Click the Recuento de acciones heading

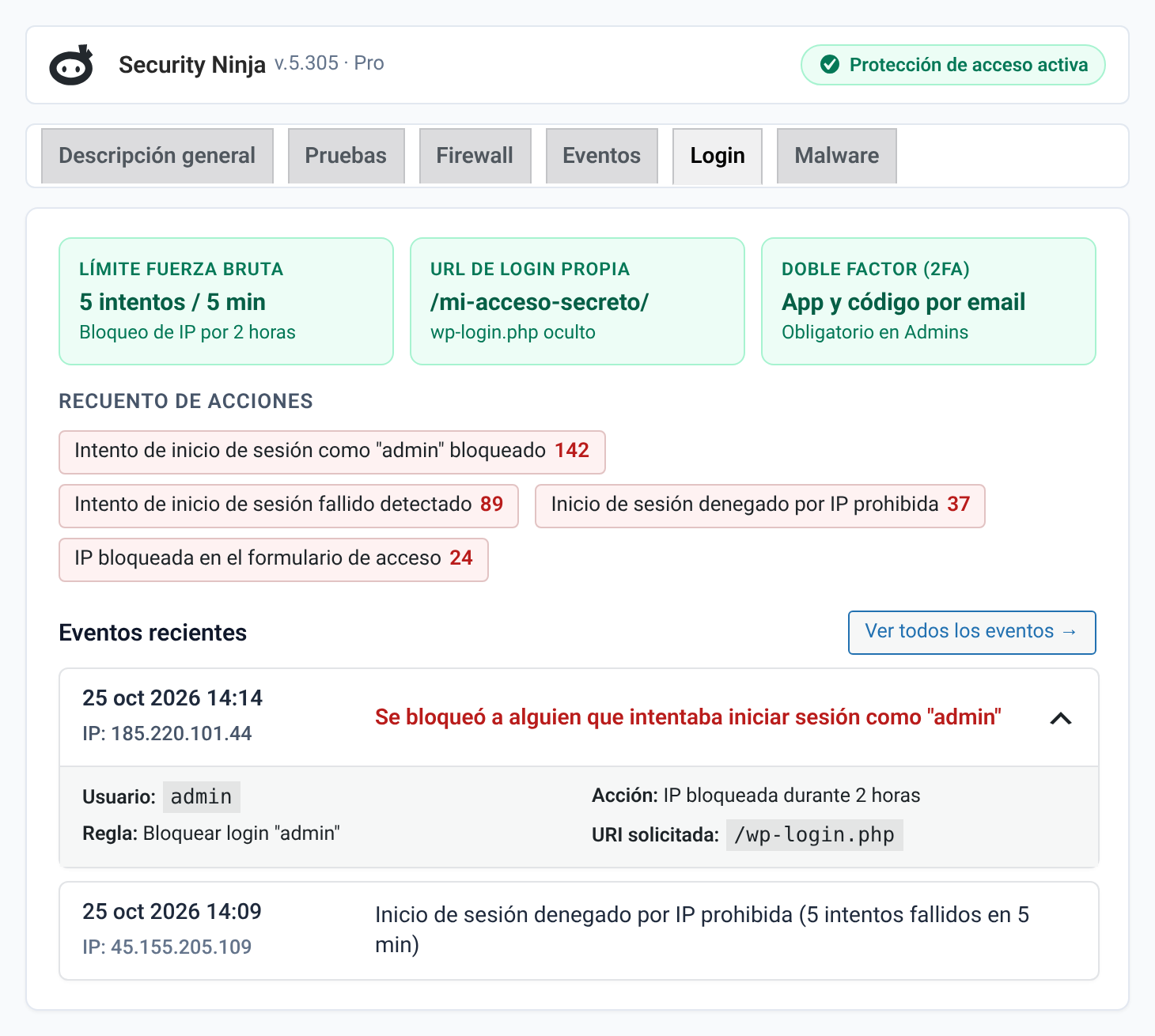pos(186,401)
